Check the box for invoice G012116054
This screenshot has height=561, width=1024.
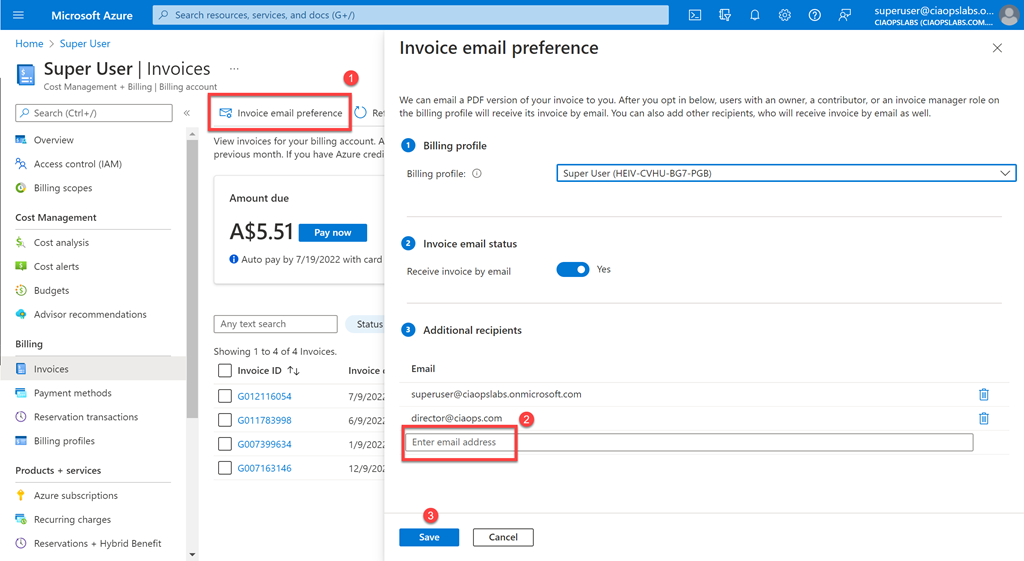point(225,396)
